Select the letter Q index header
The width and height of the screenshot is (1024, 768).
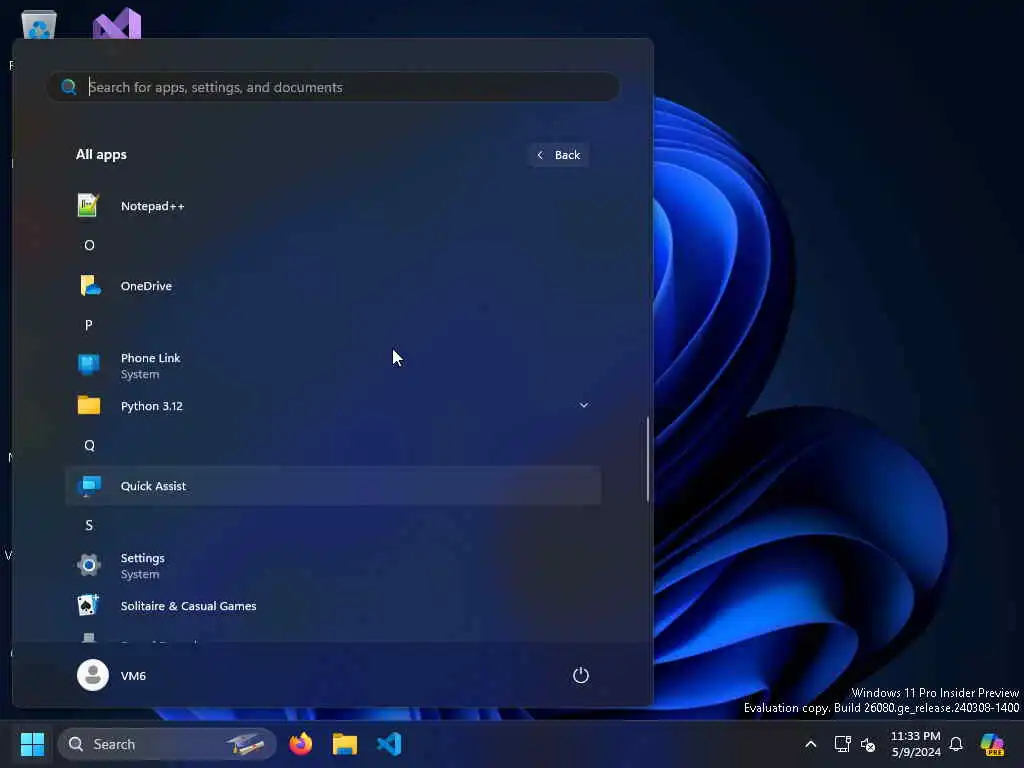click(89, 445)
